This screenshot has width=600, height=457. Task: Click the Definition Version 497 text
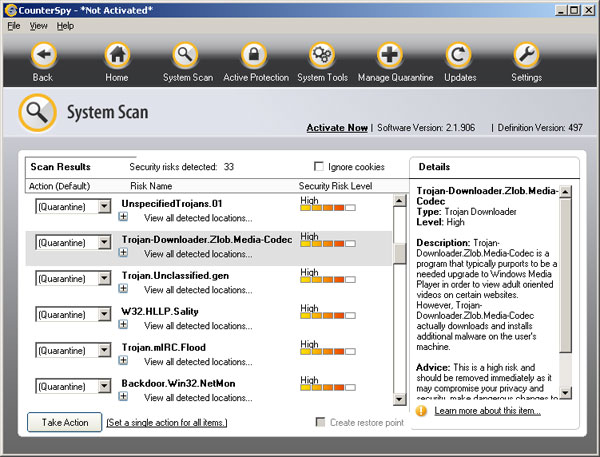point(540,128)
